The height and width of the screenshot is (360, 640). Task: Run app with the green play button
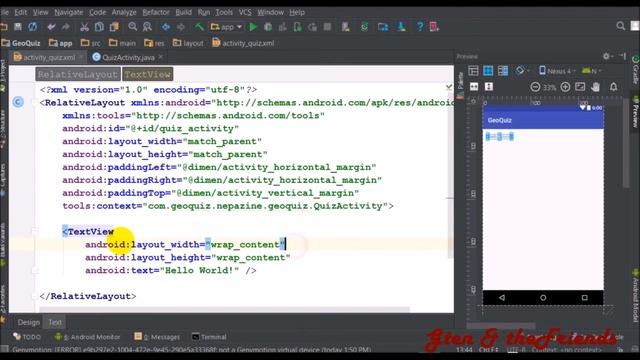253,27
